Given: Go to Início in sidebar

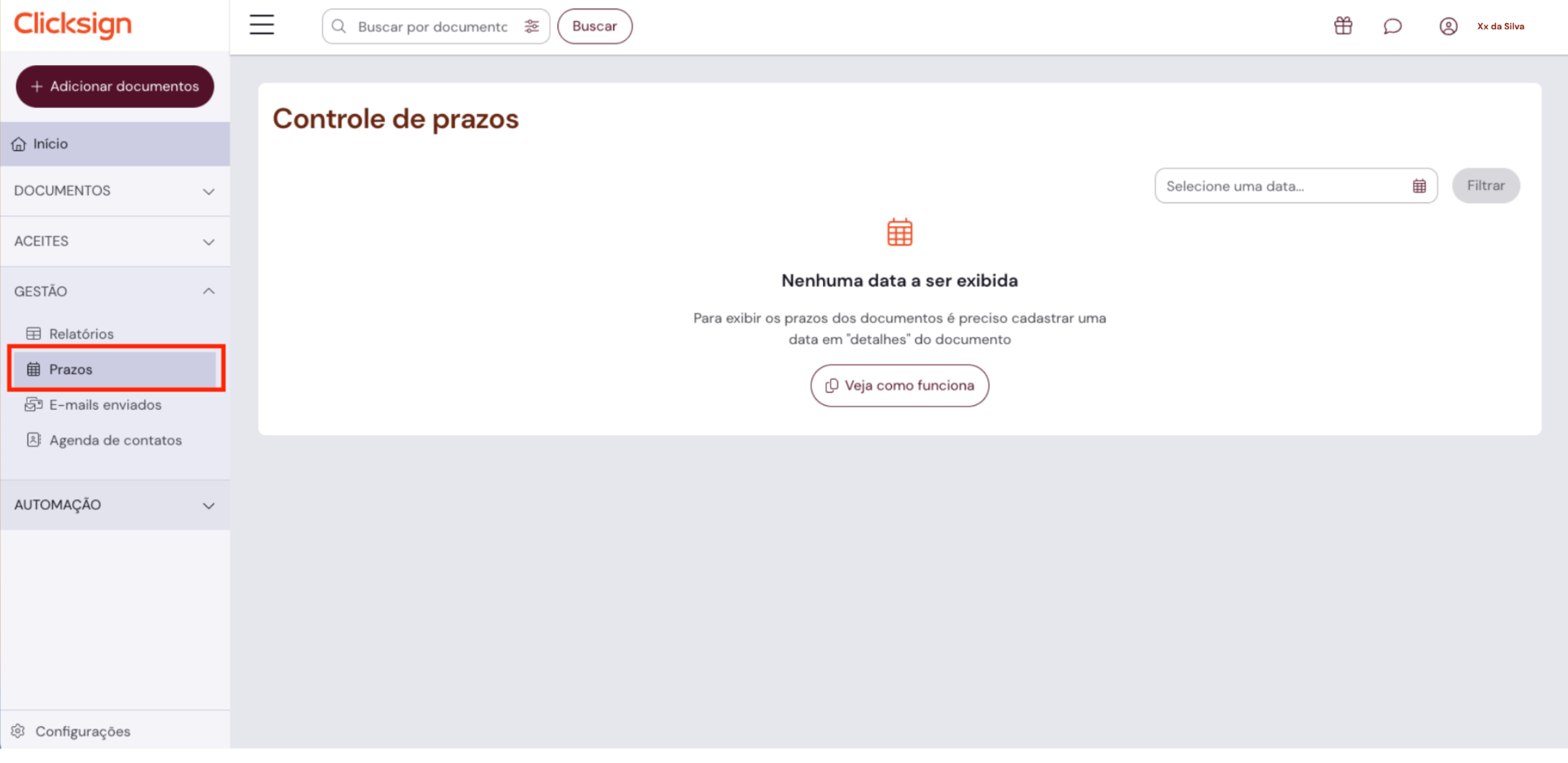Looking at the screenshot, I should click(115, 144).
